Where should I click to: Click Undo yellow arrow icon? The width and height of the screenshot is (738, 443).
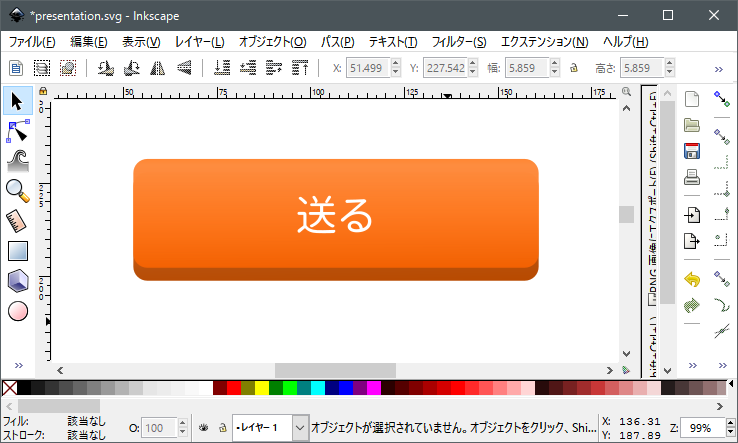pyautogui.click(x=692, y=279)
